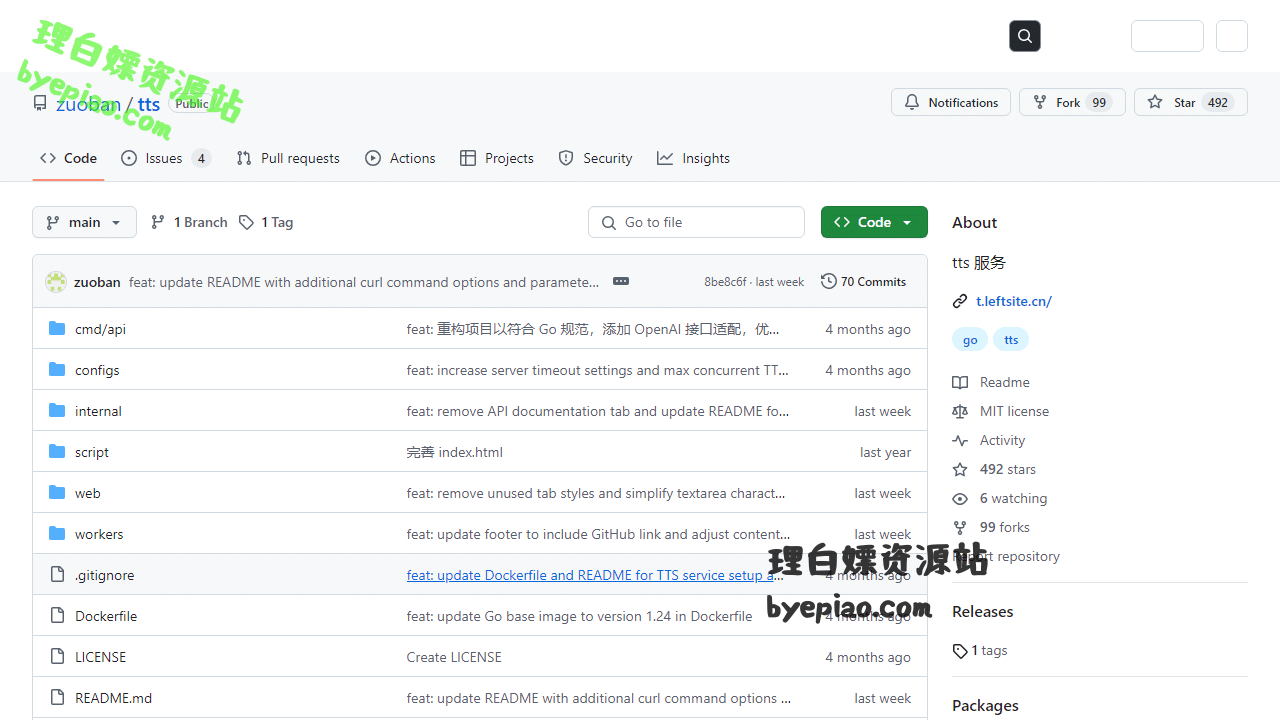Click eye icon next to 6 watching
Image resolution: width=1280 pixels, height=720 pixels.
point(960,498)
